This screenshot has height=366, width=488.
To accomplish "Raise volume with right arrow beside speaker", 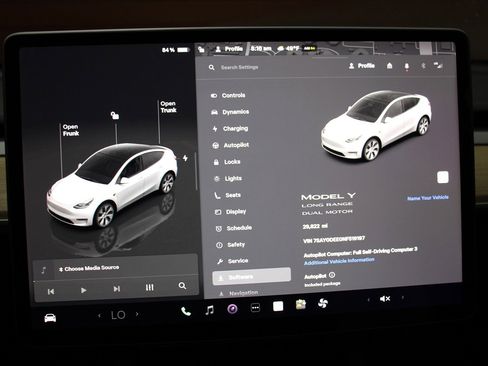I will (x=402, y=298).
